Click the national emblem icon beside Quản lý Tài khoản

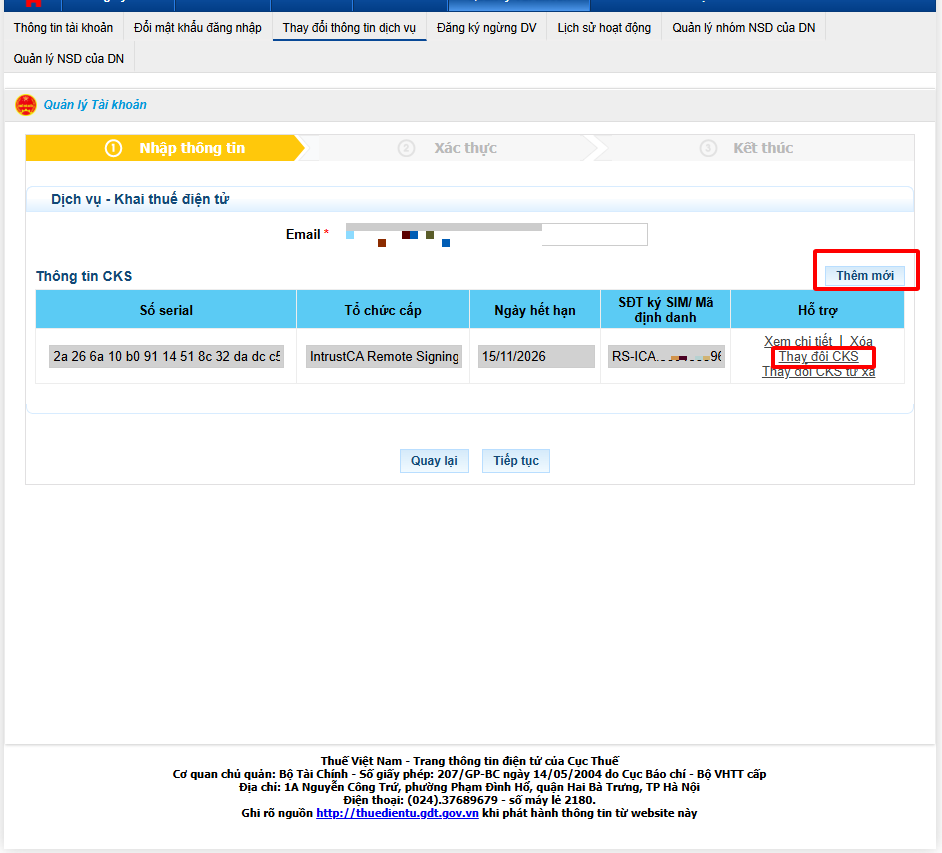pyautogui.click(x=26, y=105)
